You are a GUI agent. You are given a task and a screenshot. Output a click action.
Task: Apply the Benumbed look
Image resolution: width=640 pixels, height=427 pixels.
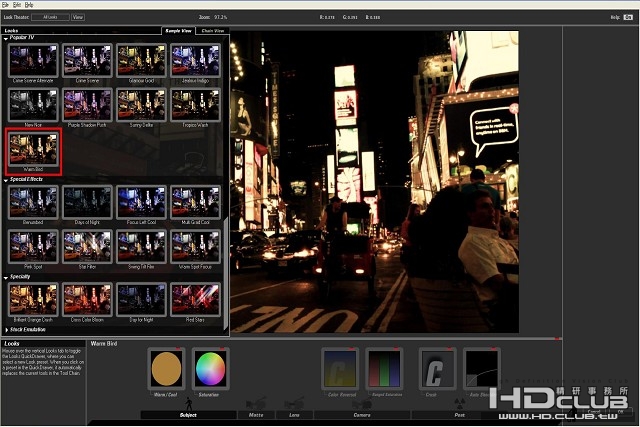coord(33,202)
